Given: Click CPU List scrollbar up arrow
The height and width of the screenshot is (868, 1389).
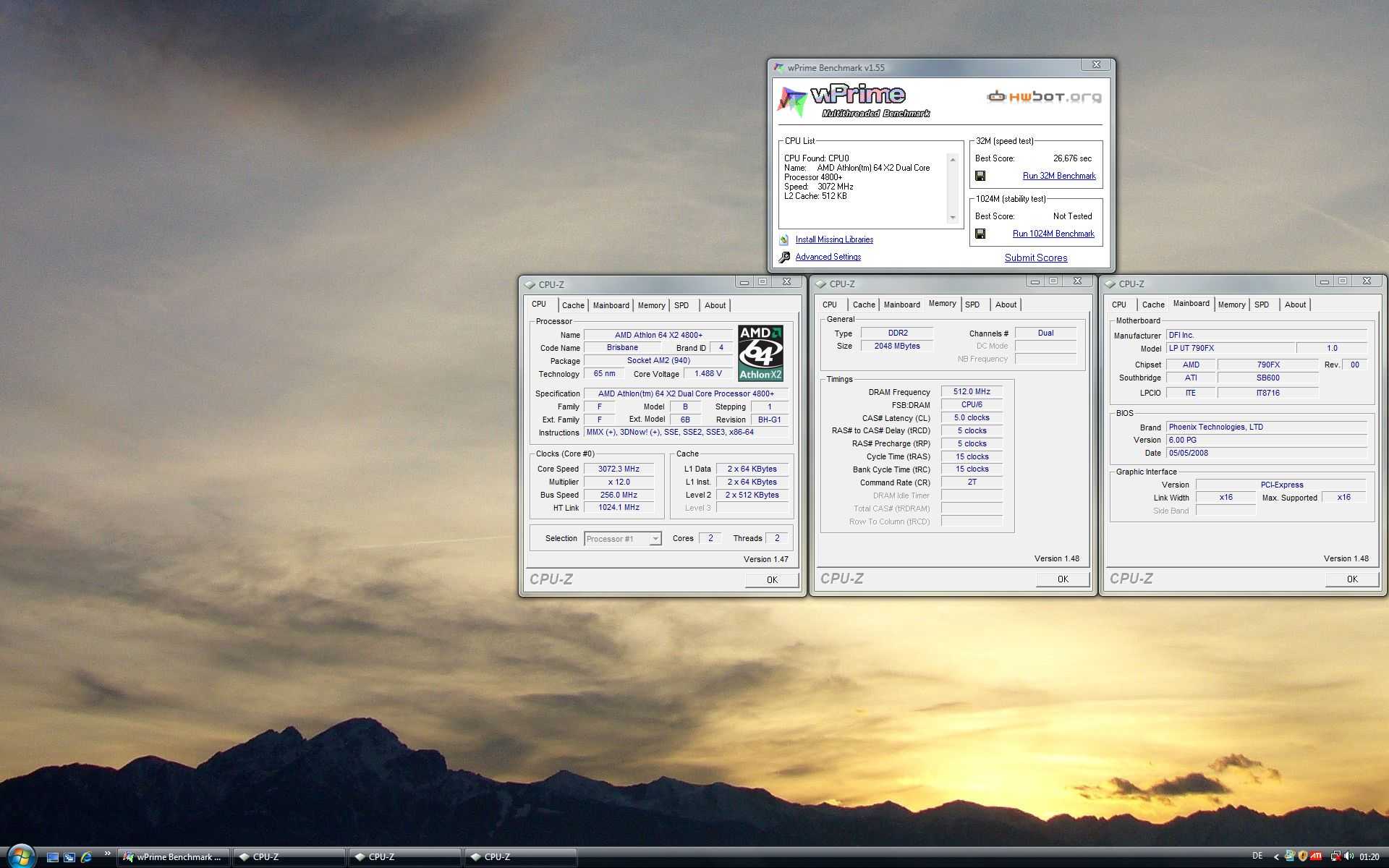Looking at the screenshot, I should point(953,159).
